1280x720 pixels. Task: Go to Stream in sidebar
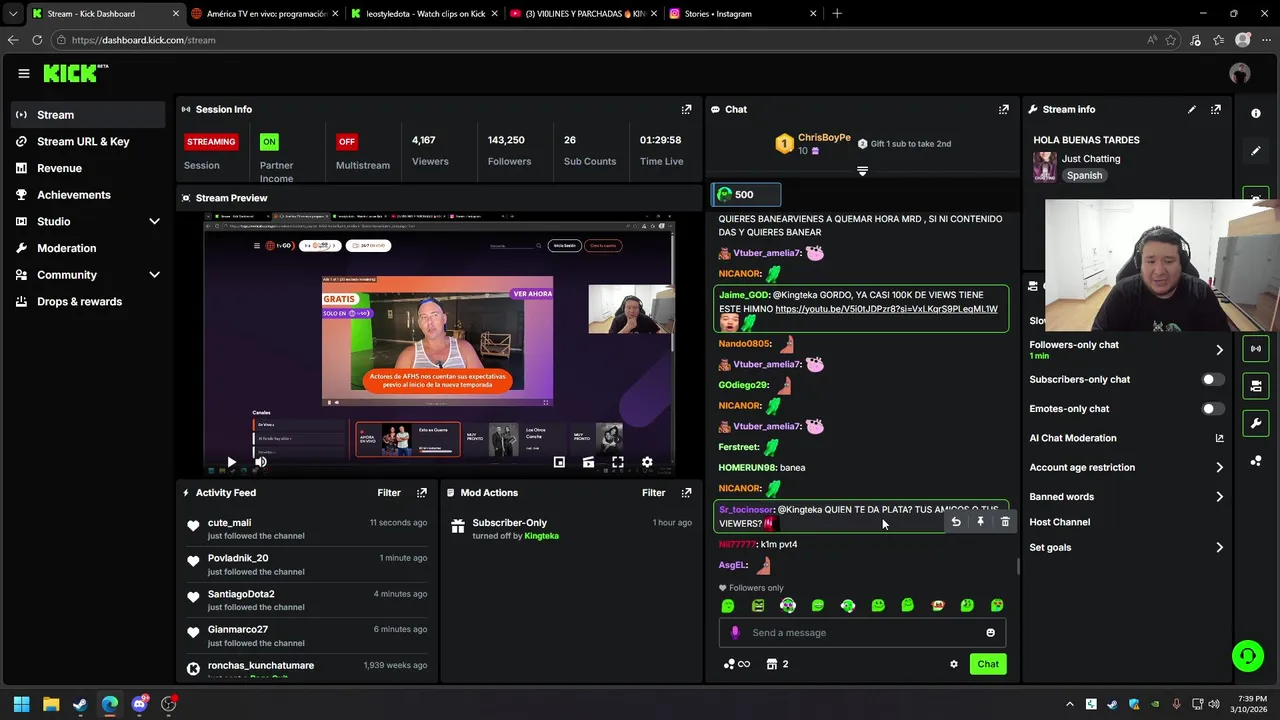(x=89, y=115)
